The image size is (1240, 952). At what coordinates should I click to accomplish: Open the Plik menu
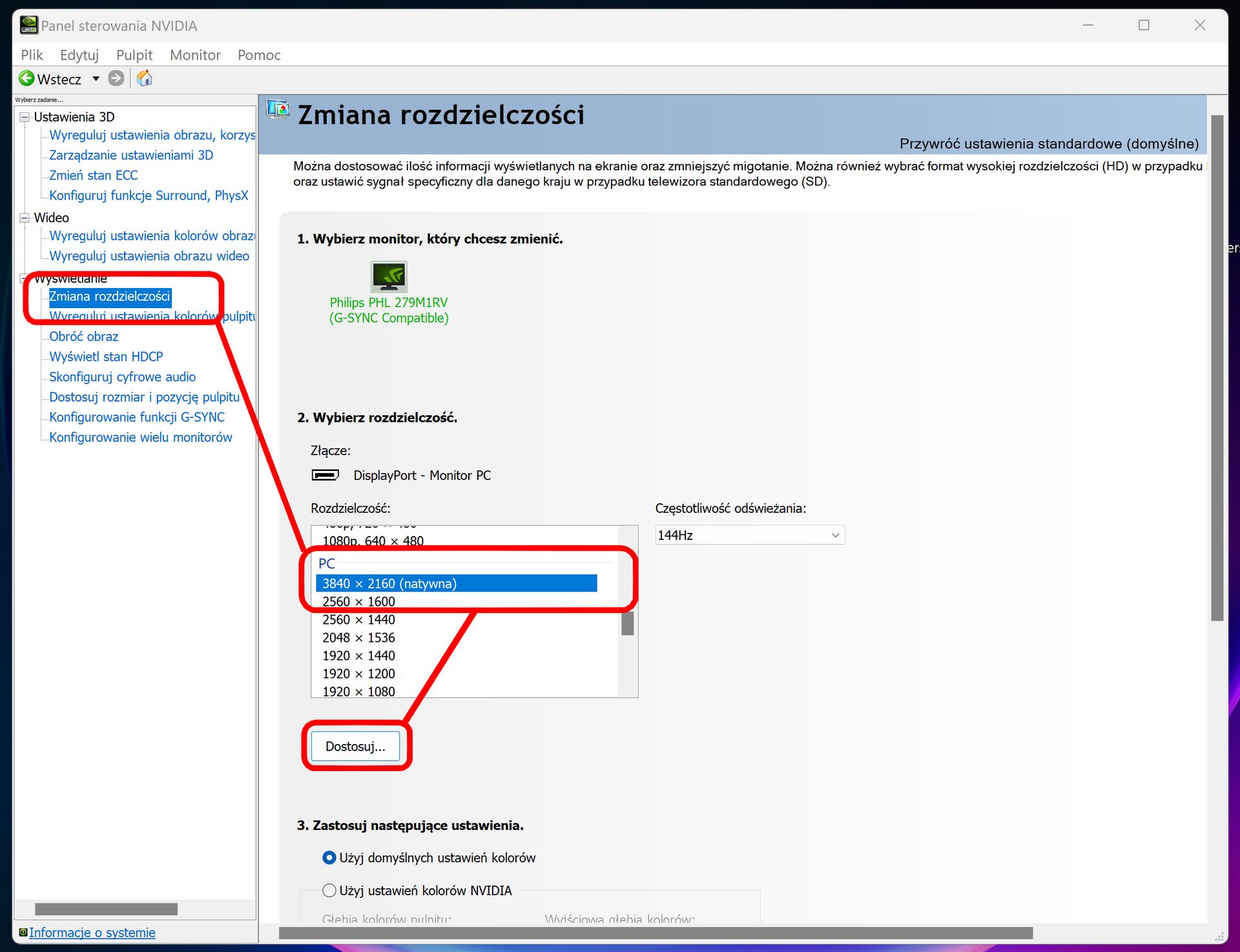point(32,55)
